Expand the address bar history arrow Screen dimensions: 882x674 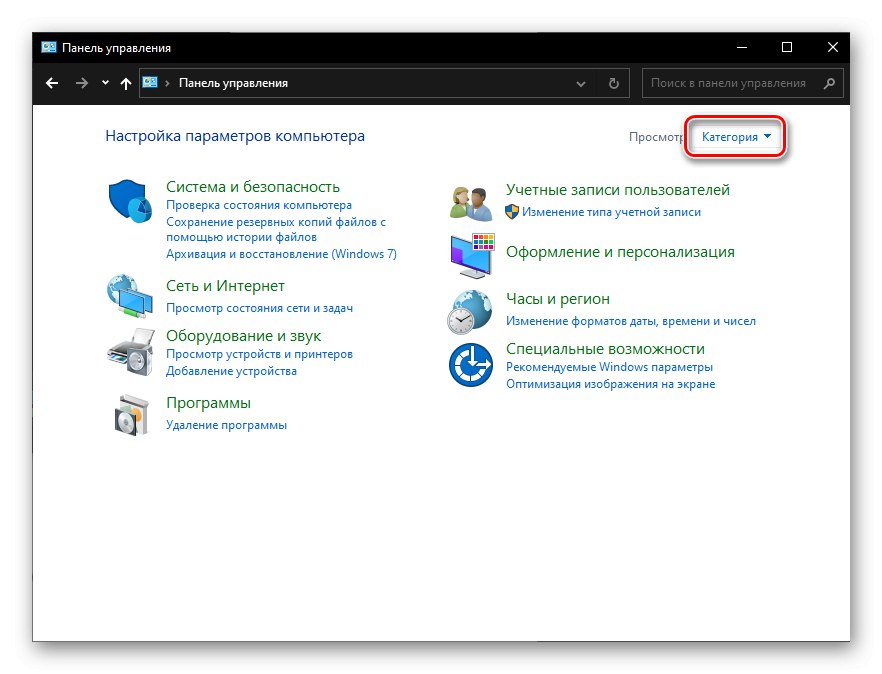click(x=580, y=83)
